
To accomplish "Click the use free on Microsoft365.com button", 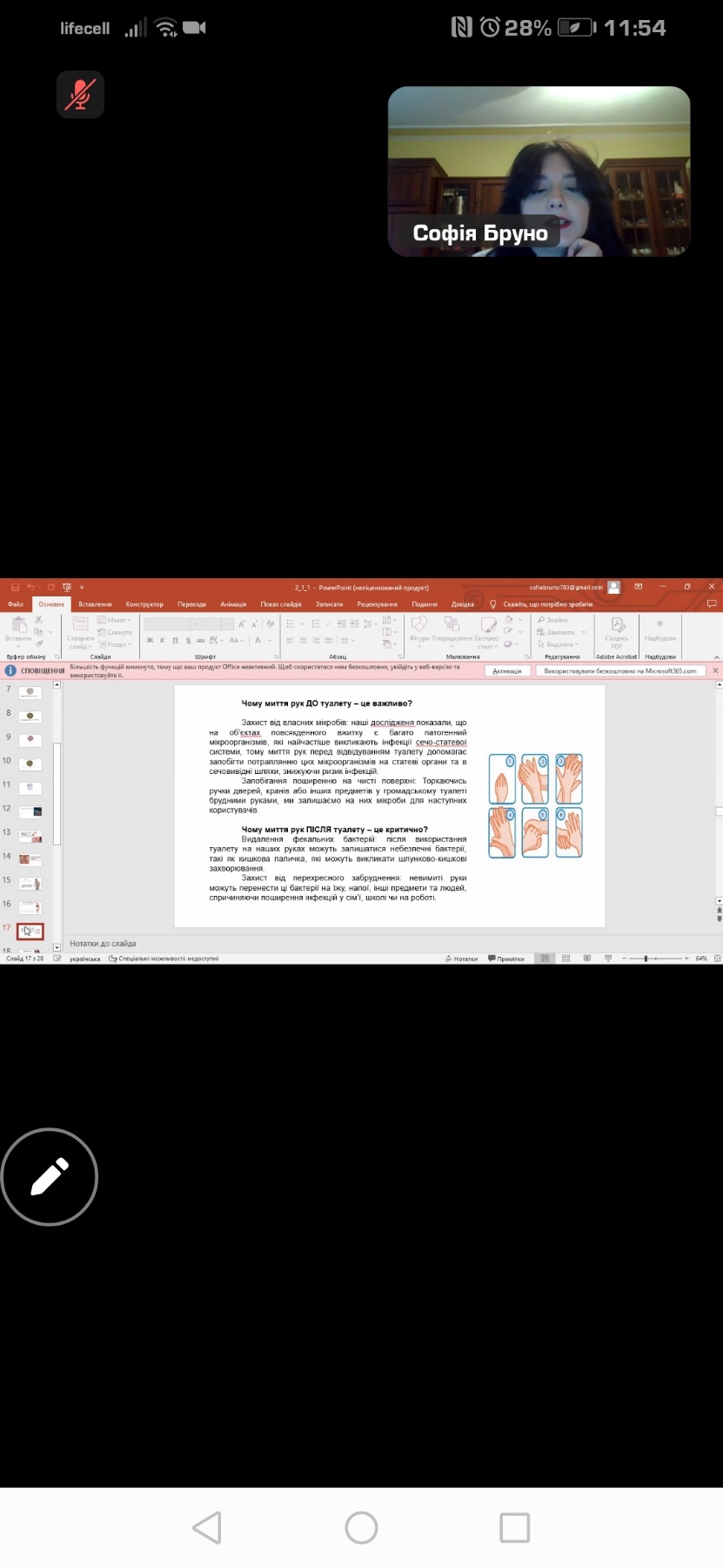I will (619, 671).
